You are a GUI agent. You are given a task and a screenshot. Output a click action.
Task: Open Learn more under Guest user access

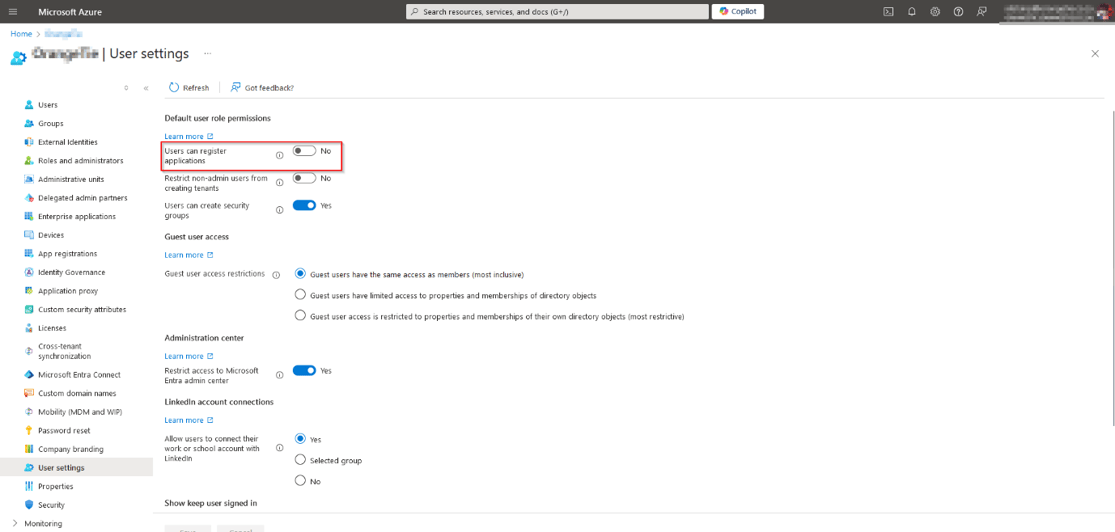click(x=188, y=255)
